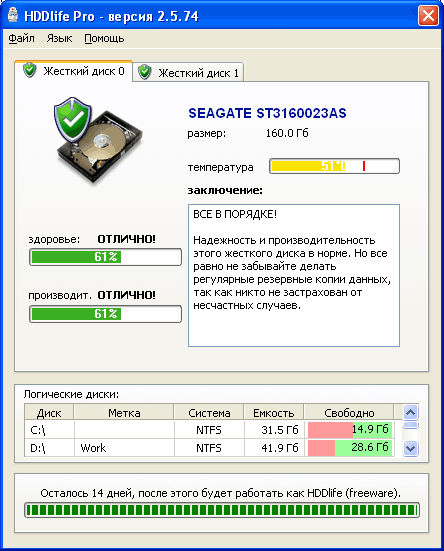Click the здоровье 61% progress bar

pos(105,257)
